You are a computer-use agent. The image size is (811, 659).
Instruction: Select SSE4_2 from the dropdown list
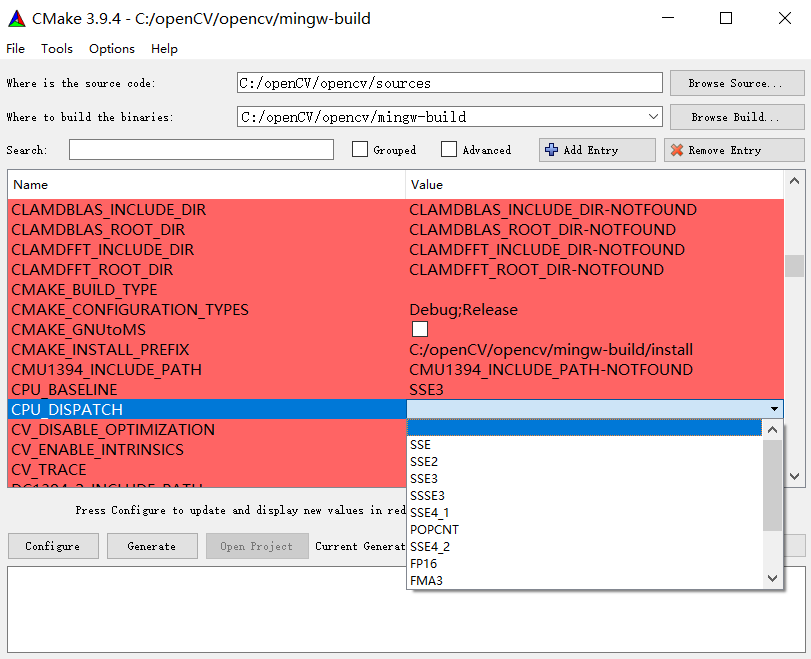pyautogui.click(x=585, y=547)
